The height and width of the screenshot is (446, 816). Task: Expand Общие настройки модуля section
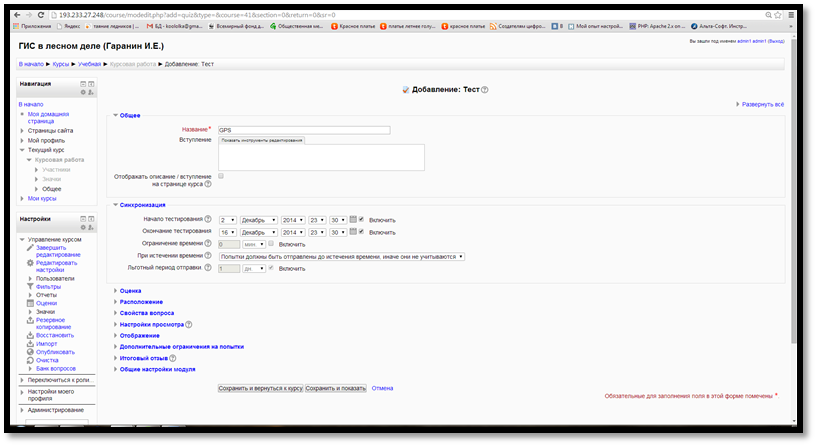(157, 369)
